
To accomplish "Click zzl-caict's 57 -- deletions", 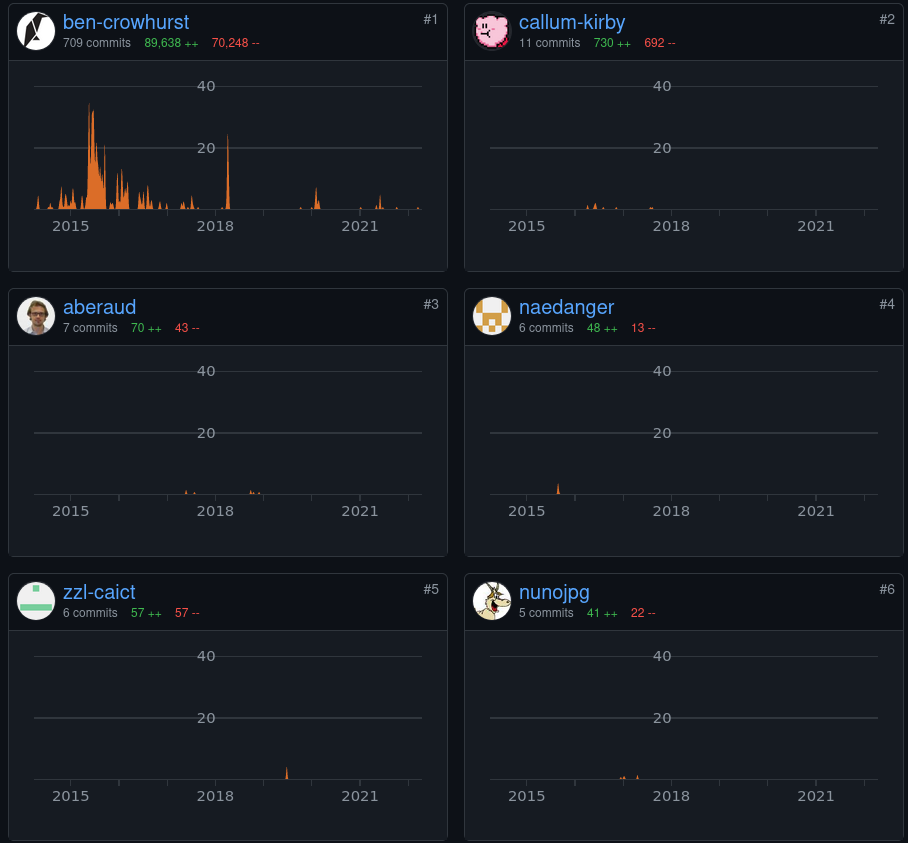I will (x=187, y=613).
